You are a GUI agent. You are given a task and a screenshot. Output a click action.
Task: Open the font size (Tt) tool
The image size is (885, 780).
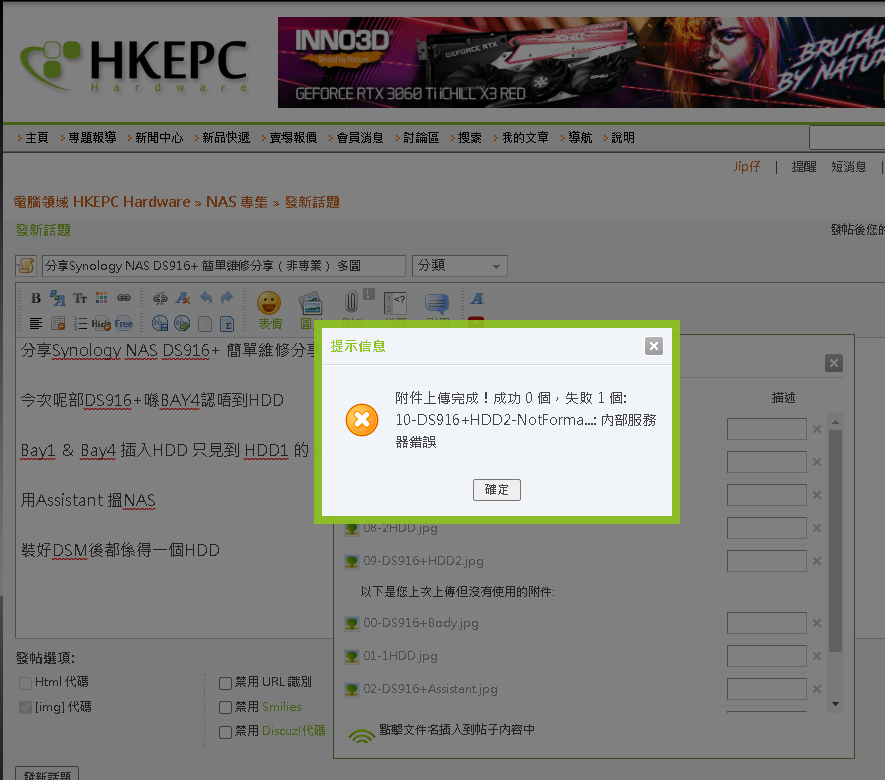tap(80, 298)
